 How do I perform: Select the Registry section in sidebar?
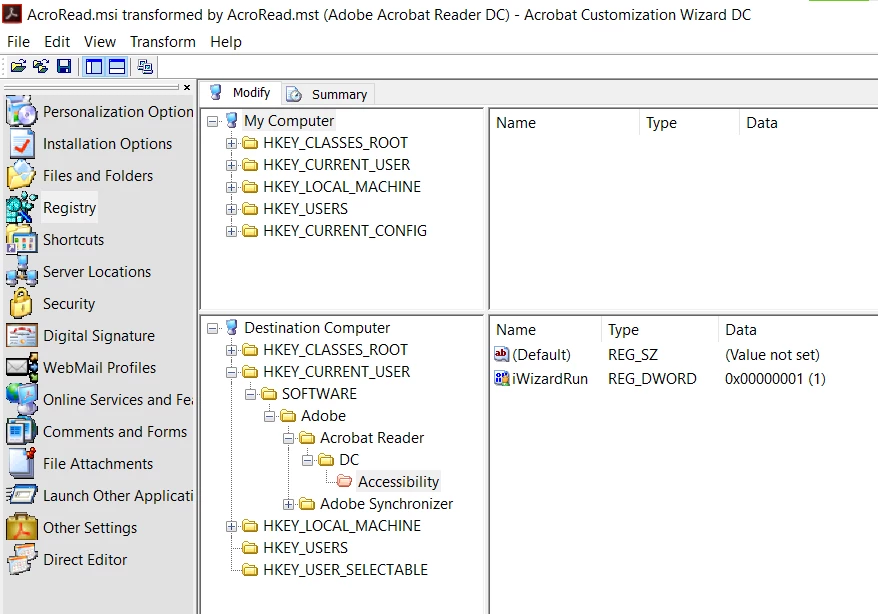52,208
